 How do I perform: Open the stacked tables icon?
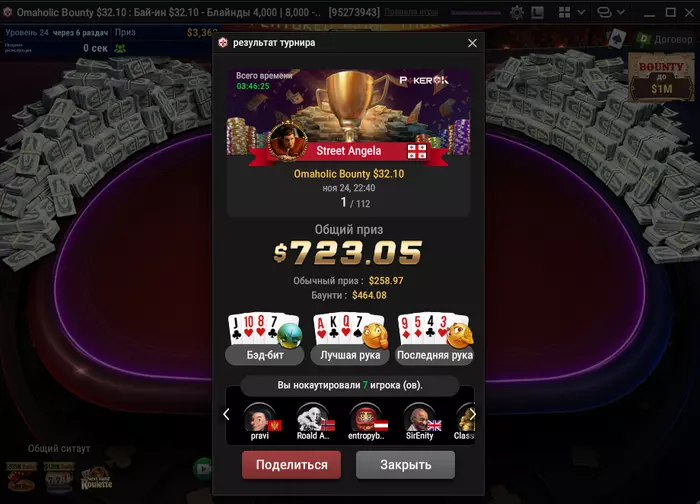point(604,12)
